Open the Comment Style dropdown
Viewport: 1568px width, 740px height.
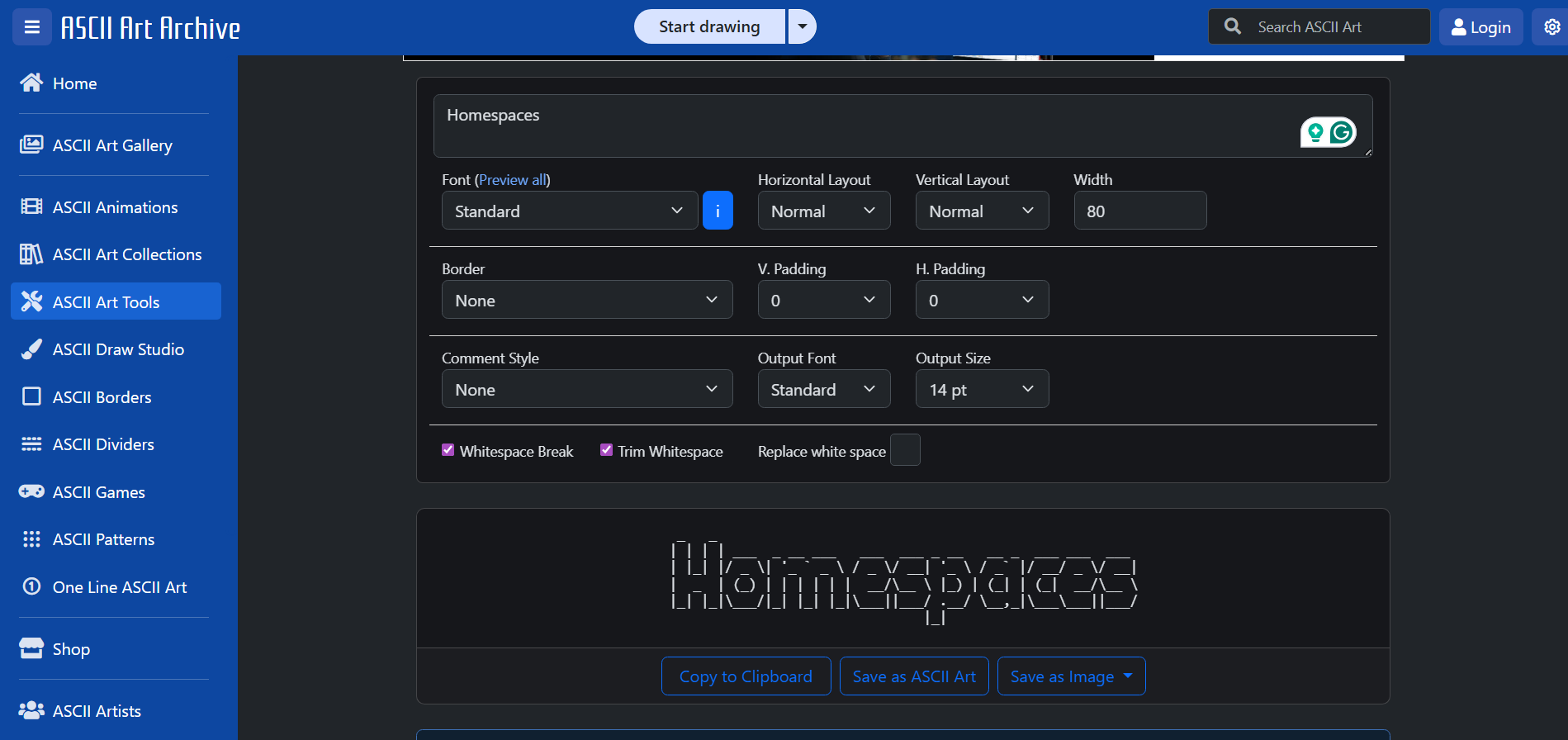(587, 389)
